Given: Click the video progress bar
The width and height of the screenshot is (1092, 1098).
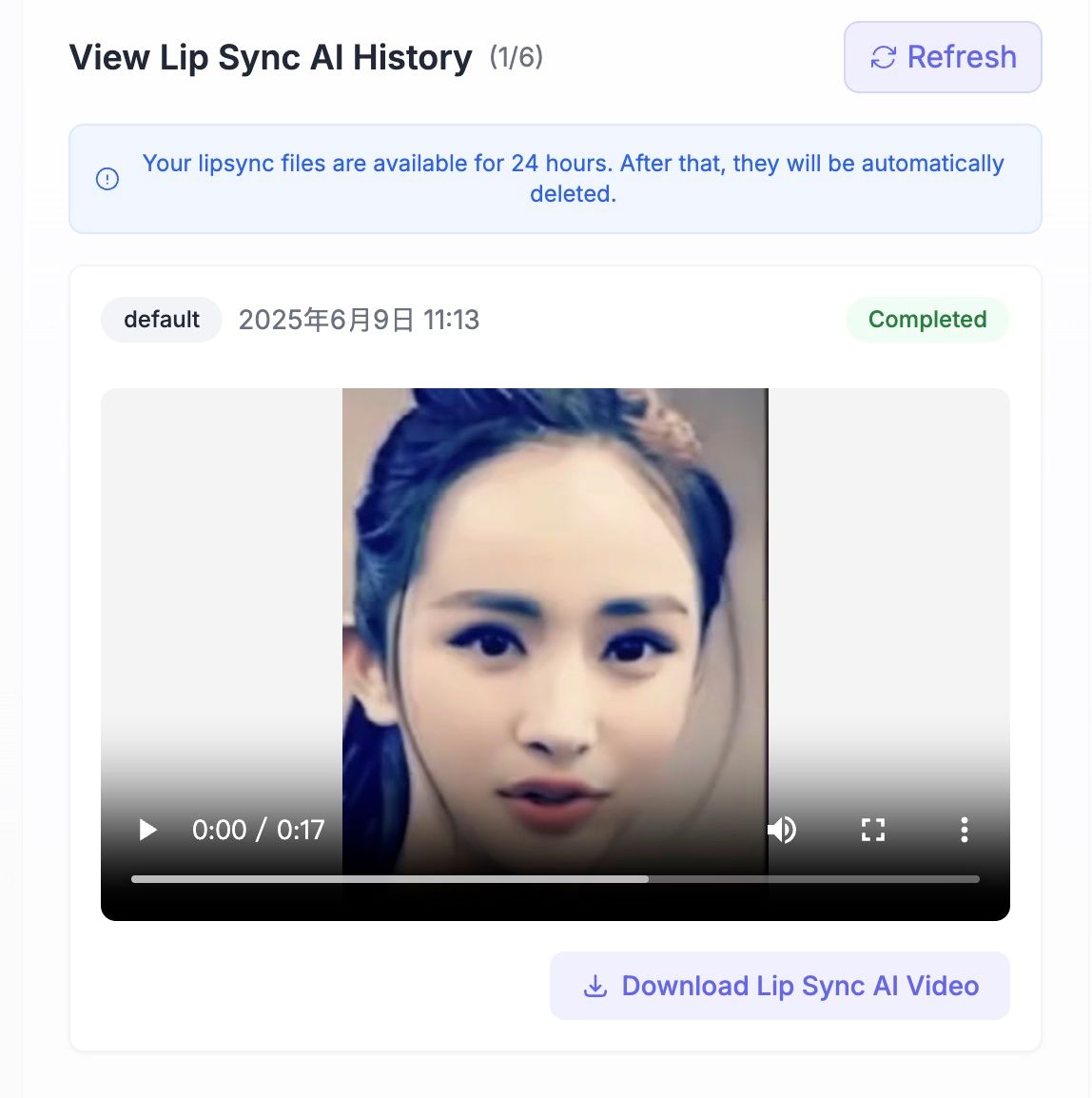Looking at the screenshot, I should click(x=556, y=879).
